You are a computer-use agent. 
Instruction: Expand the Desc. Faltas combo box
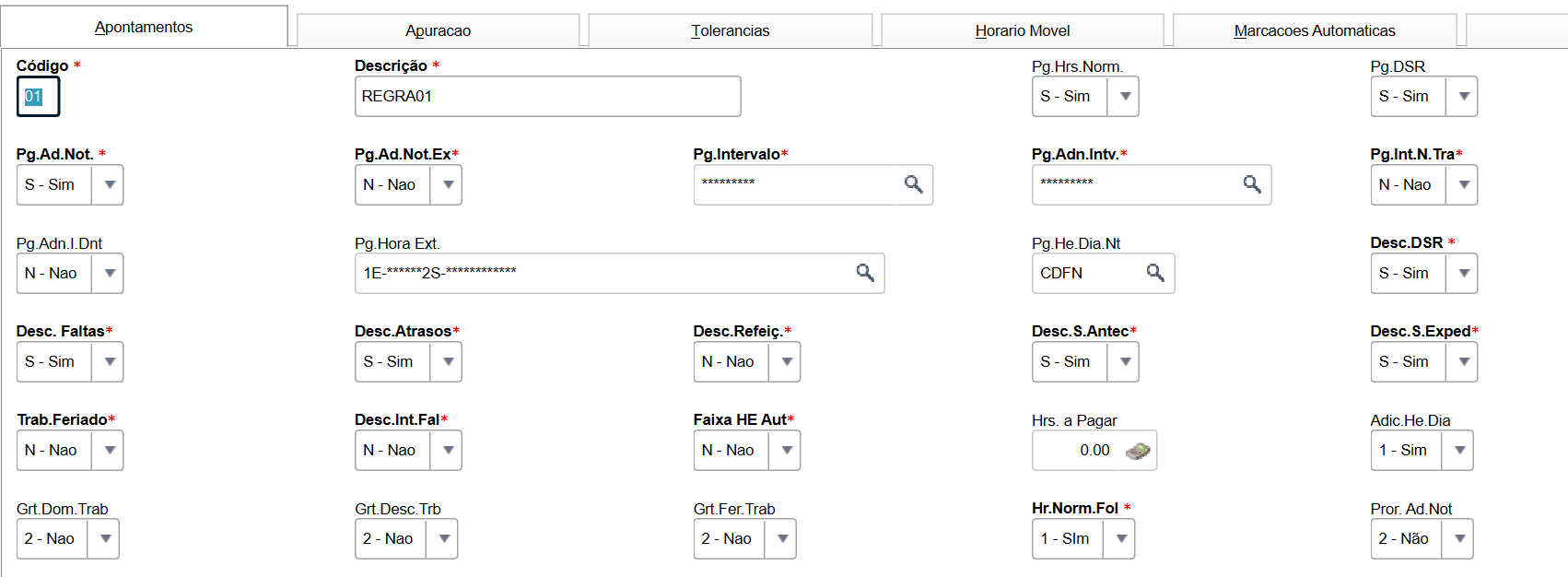pos(110,362)
